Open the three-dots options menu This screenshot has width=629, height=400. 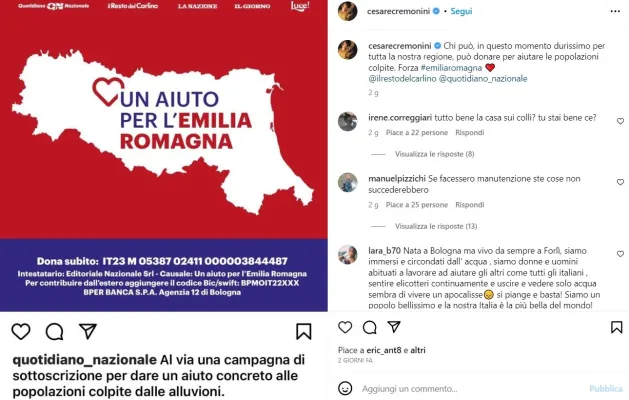615,11
